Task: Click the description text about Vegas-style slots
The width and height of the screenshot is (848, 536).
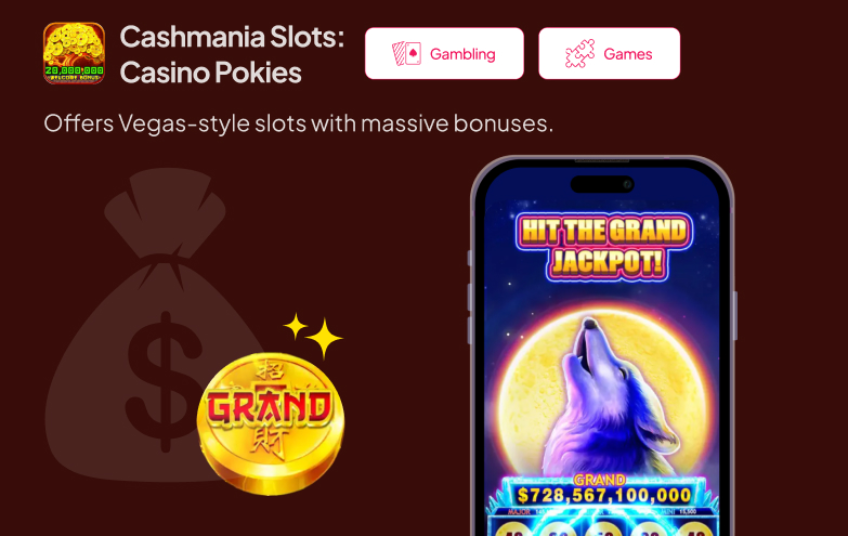Action: [x=299, y=123]
